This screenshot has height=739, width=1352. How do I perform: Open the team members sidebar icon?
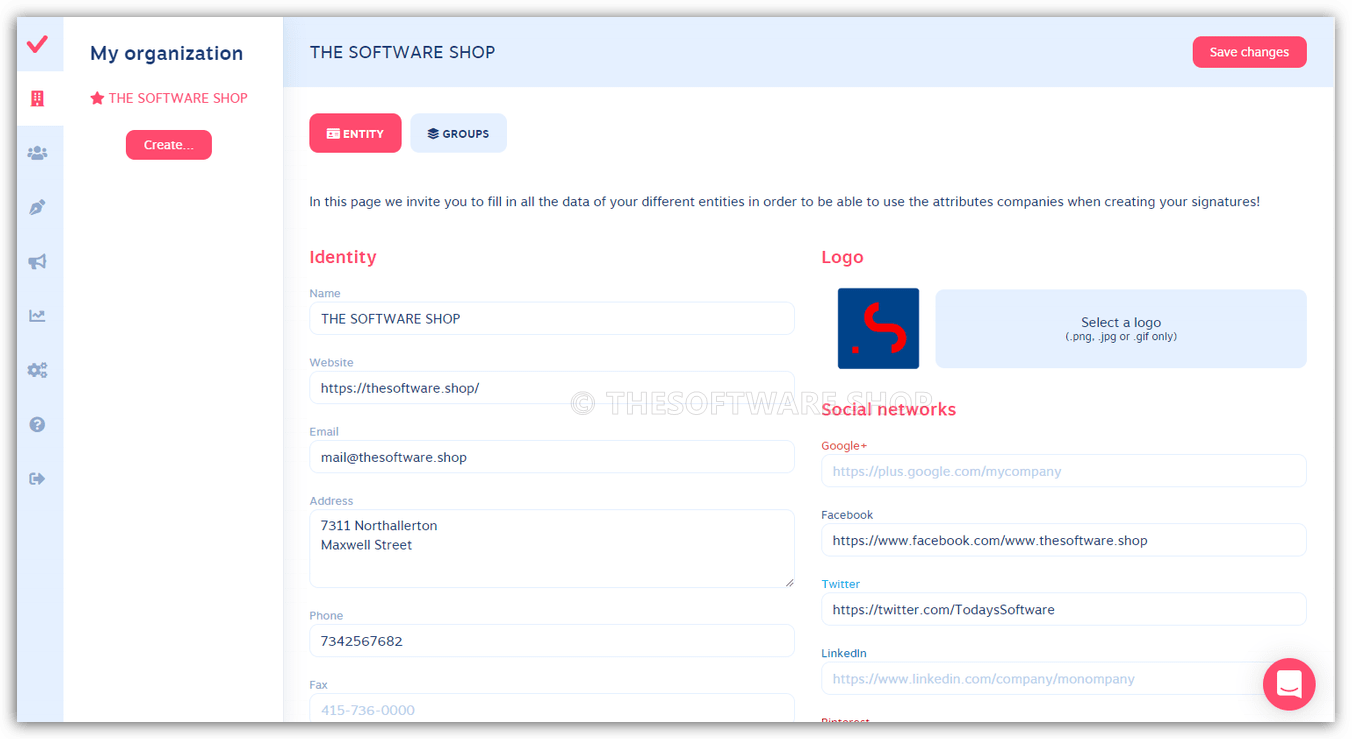click(x=38, y=152)
